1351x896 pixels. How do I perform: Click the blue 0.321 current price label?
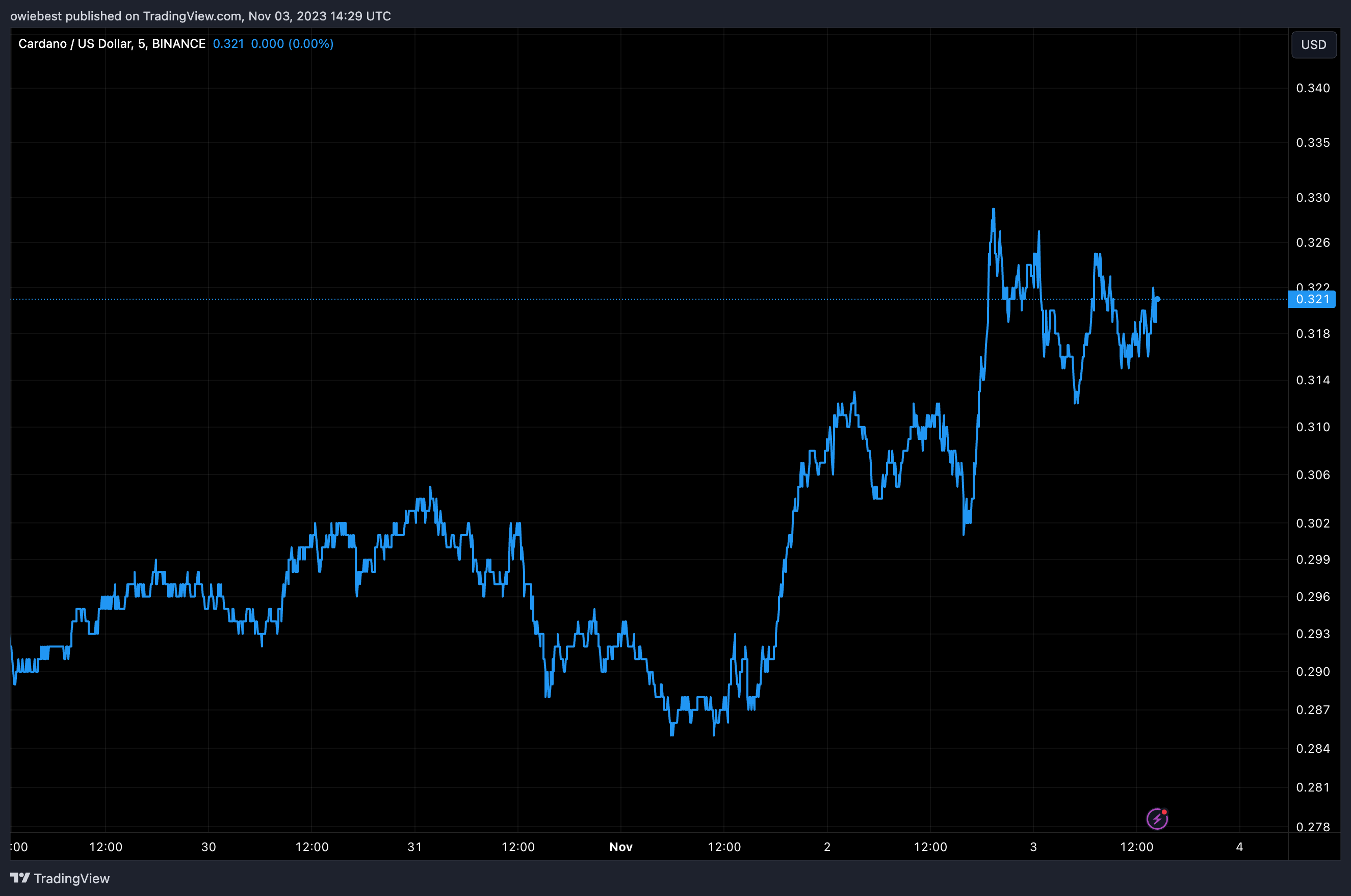[x=1312, y=299]
